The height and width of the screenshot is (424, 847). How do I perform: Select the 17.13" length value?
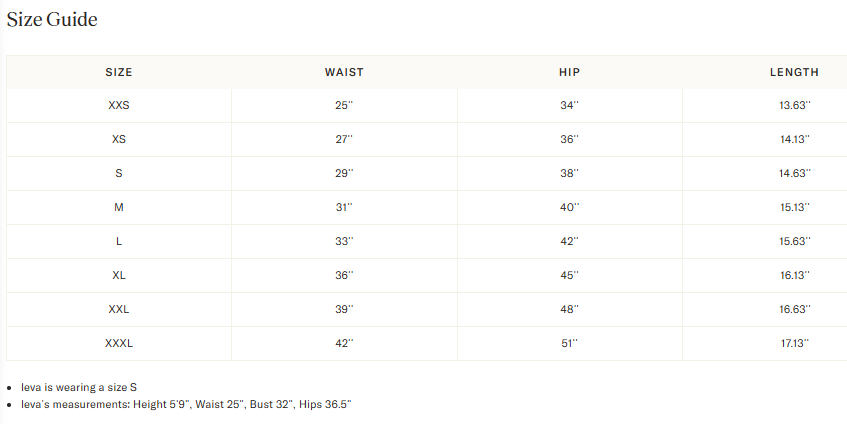tap(794, 343)
